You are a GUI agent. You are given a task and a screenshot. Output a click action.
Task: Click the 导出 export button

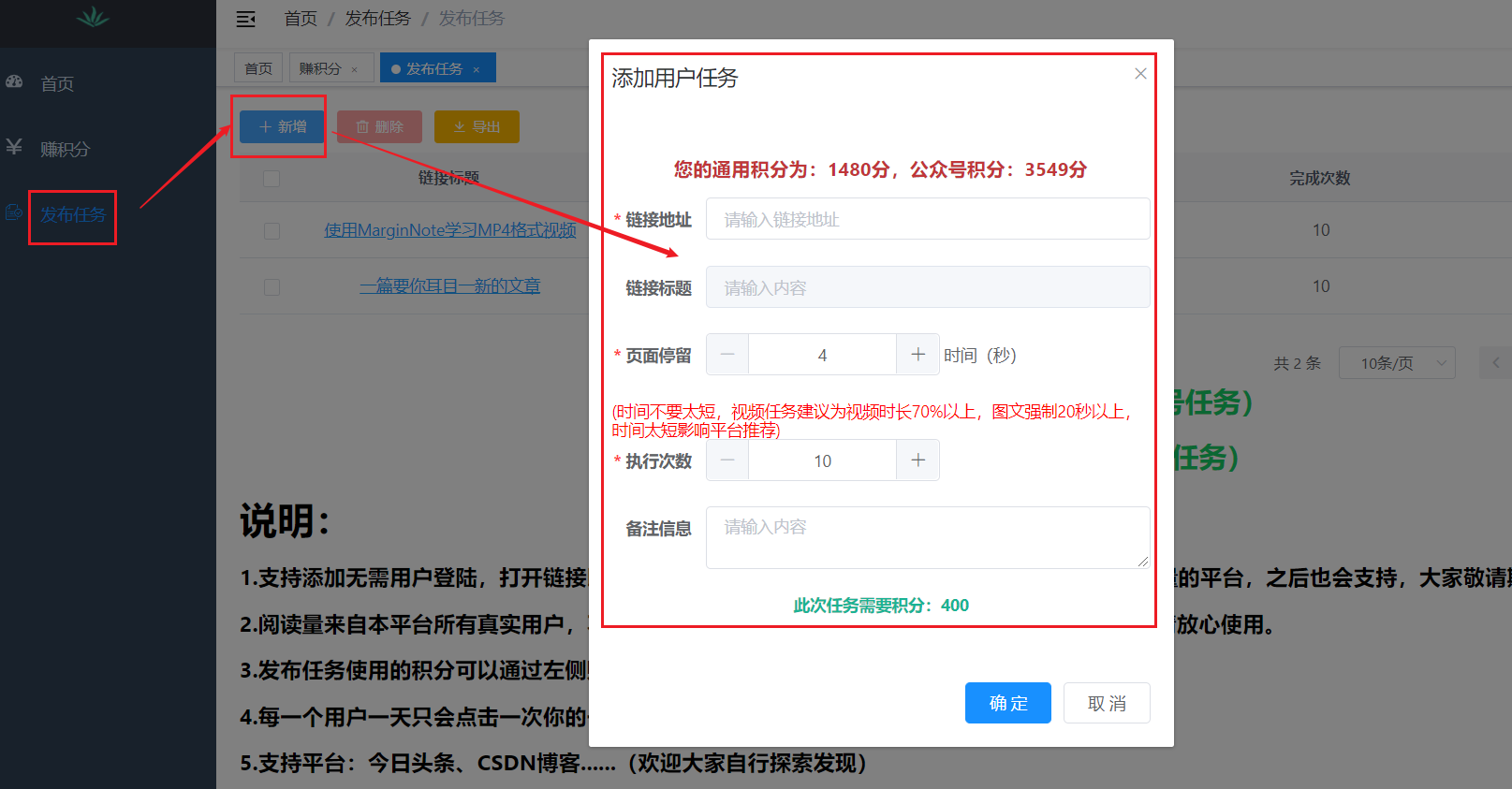pos(477,126)
